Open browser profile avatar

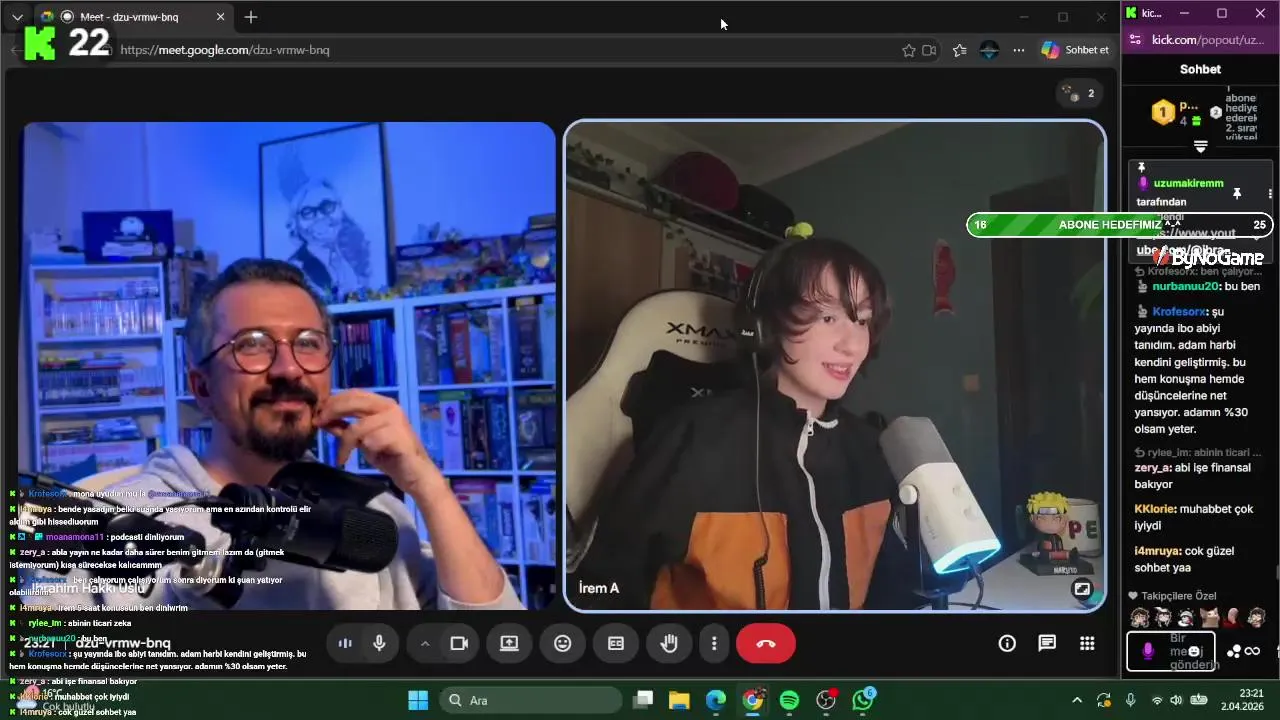[989, 50]
